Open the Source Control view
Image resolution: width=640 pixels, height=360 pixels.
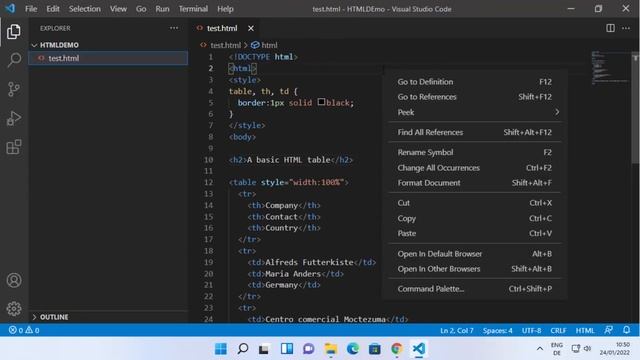13,89
